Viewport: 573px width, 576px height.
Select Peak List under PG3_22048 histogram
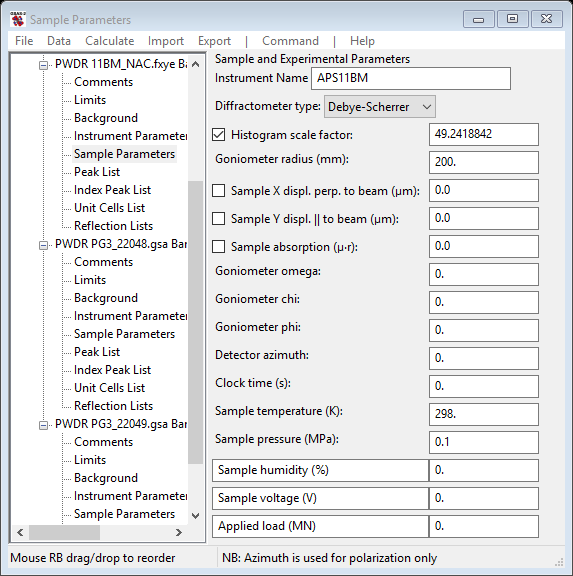point(97,352)
